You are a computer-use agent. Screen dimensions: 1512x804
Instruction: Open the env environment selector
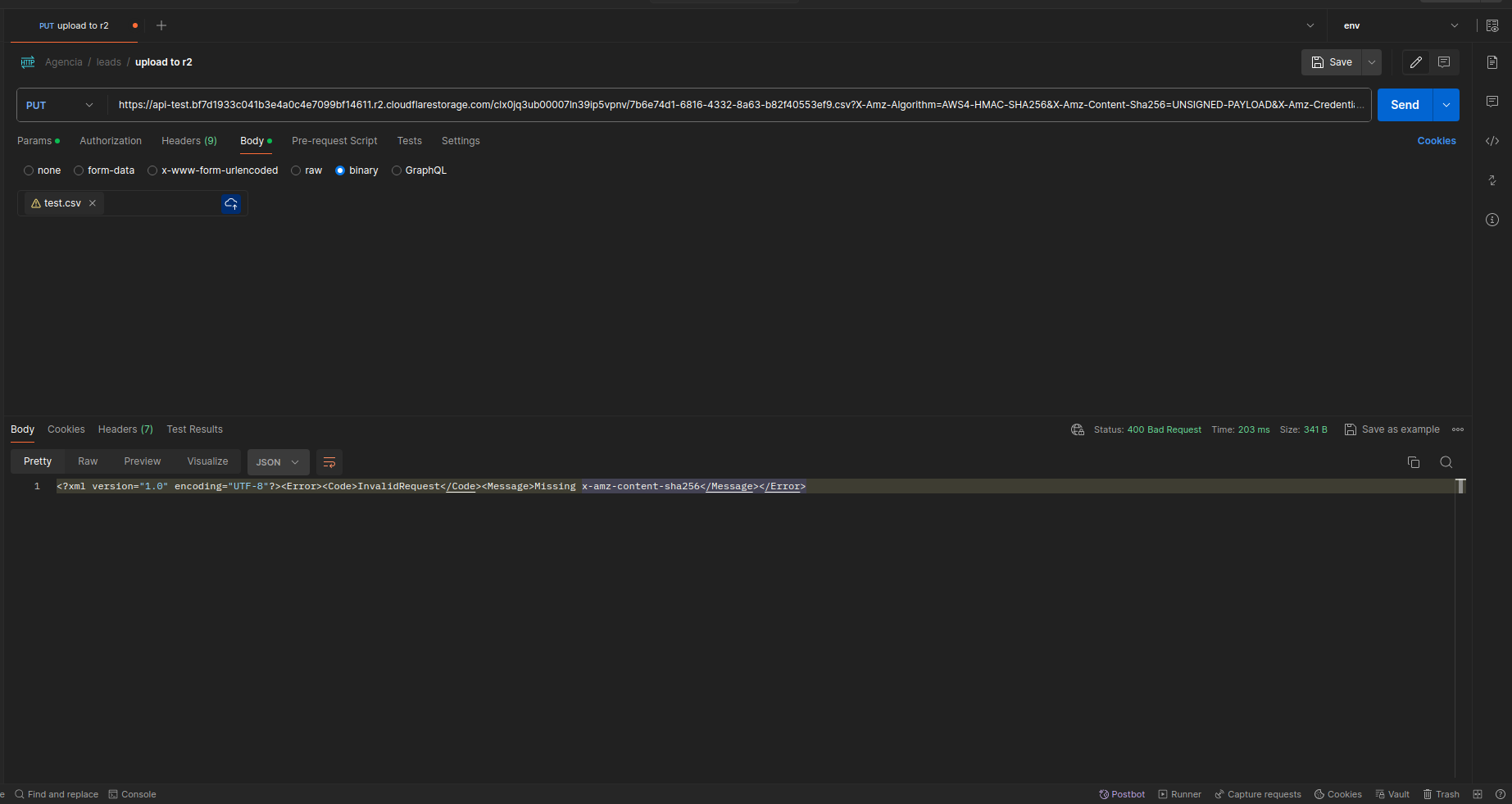click(1396, 25)
